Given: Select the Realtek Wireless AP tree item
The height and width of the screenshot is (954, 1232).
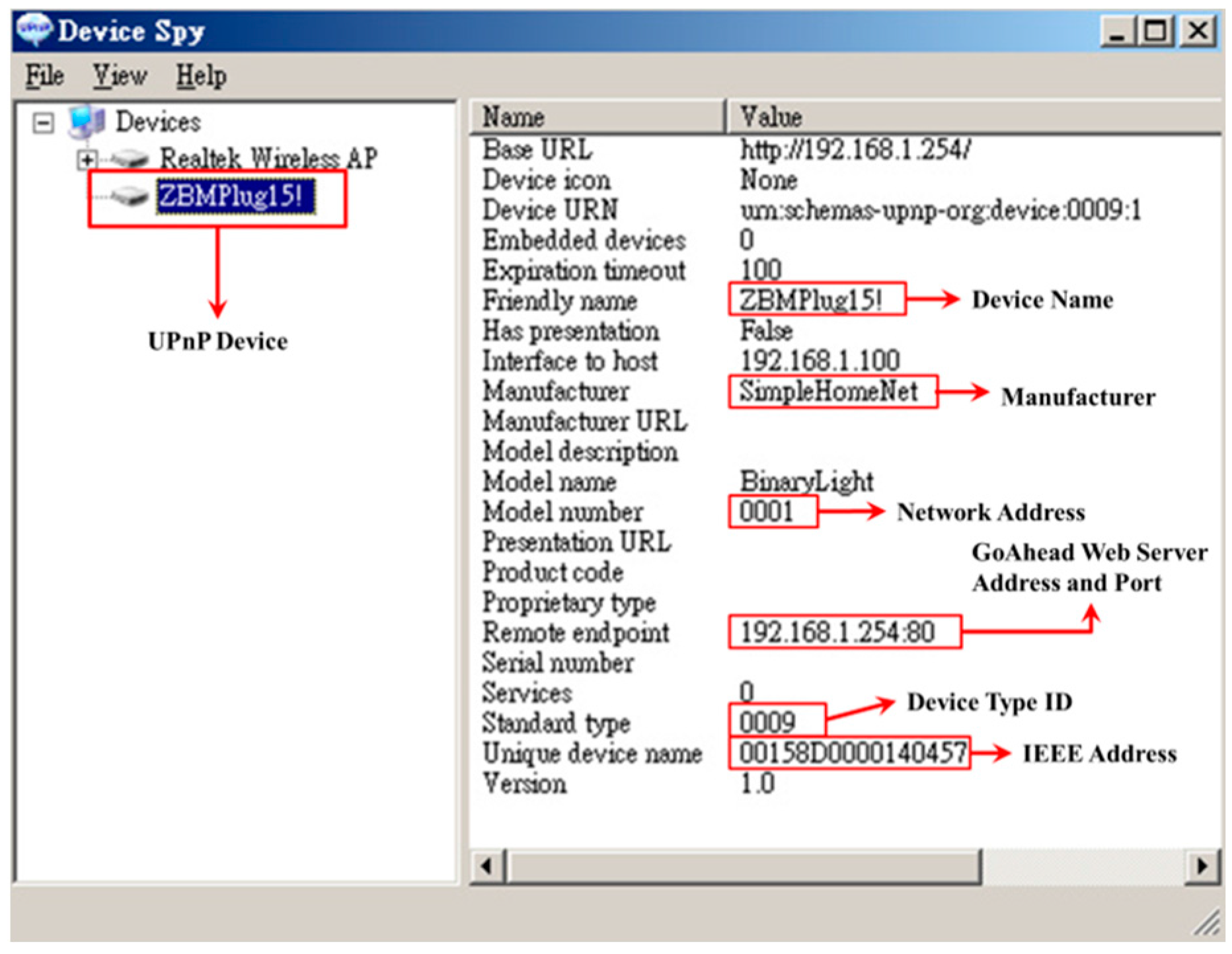Looking at the screenshot, I should click(268, 159).
